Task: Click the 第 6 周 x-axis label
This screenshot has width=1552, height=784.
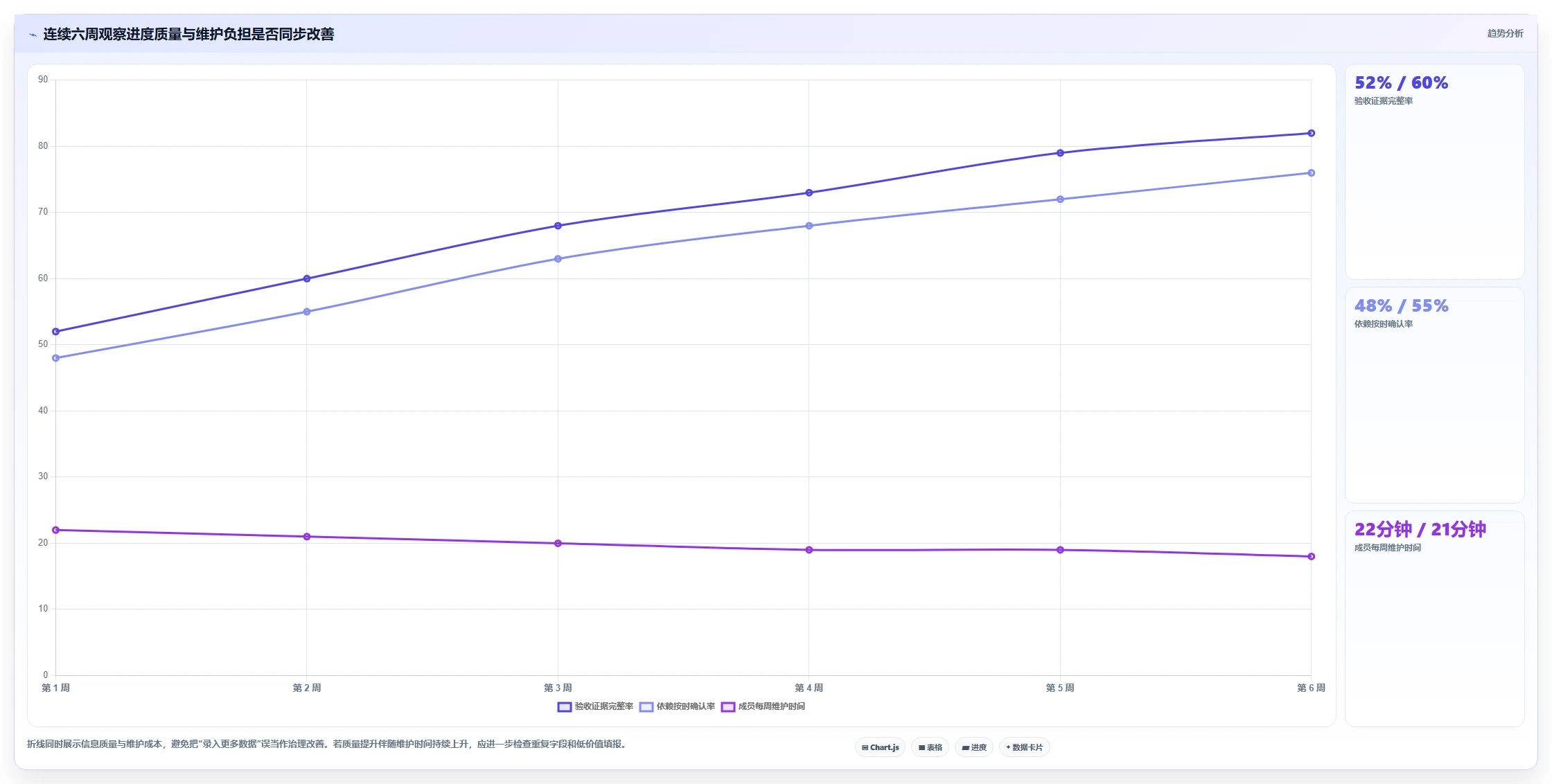Action: 1311,688
